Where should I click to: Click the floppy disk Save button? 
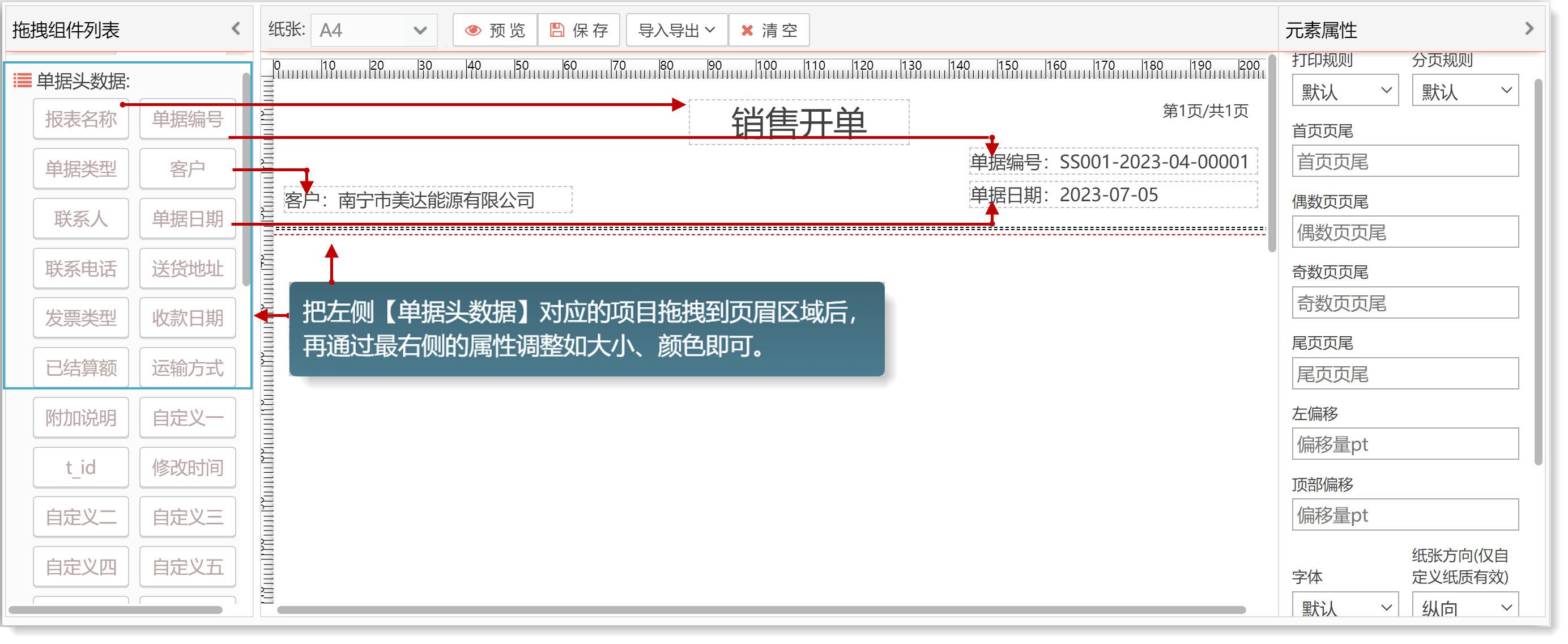(x=578, y=31)
